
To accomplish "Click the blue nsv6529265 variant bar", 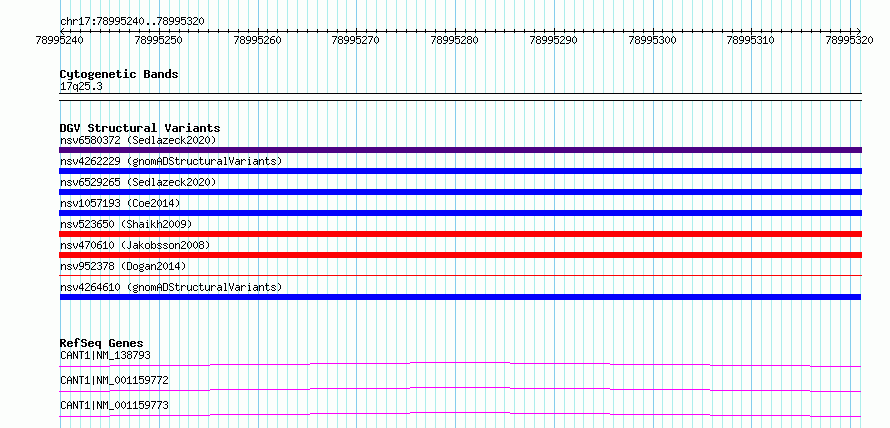I will pyautogui.click(x=460, y=192).
